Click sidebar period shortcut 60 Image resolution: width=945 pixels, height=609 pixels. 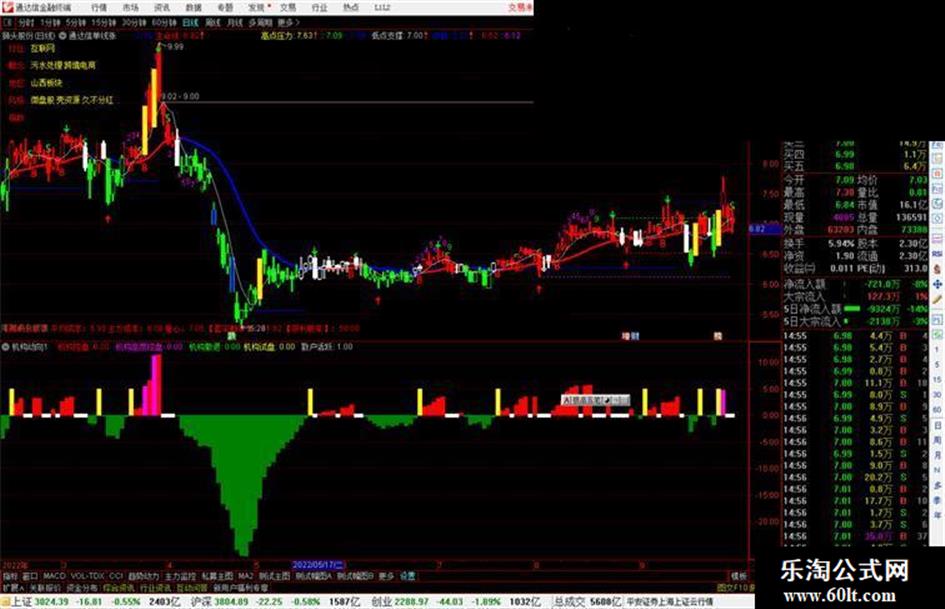937,410
